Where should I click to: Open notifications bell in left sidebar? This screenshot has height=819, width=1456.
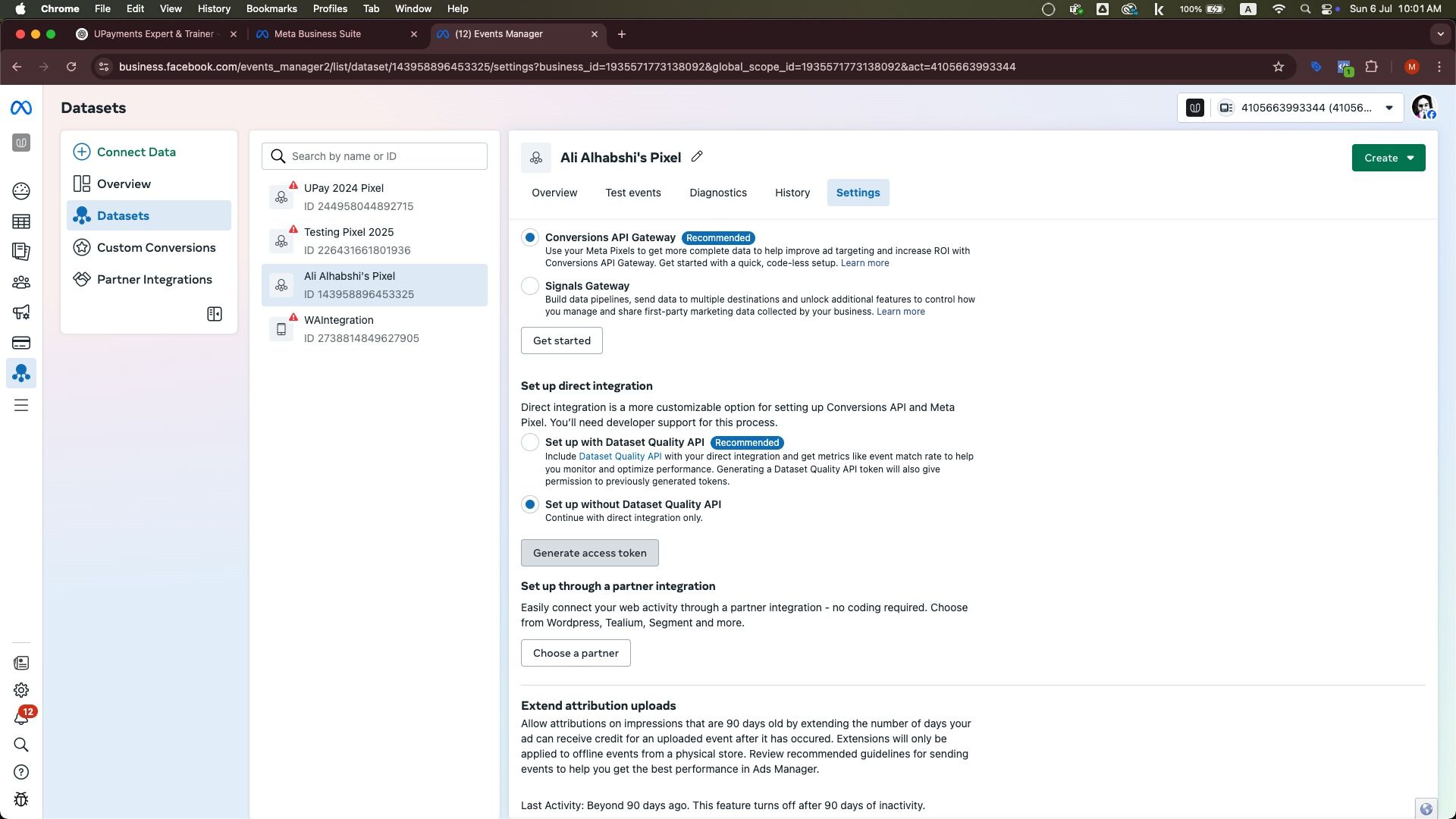[x=21, y=718]
